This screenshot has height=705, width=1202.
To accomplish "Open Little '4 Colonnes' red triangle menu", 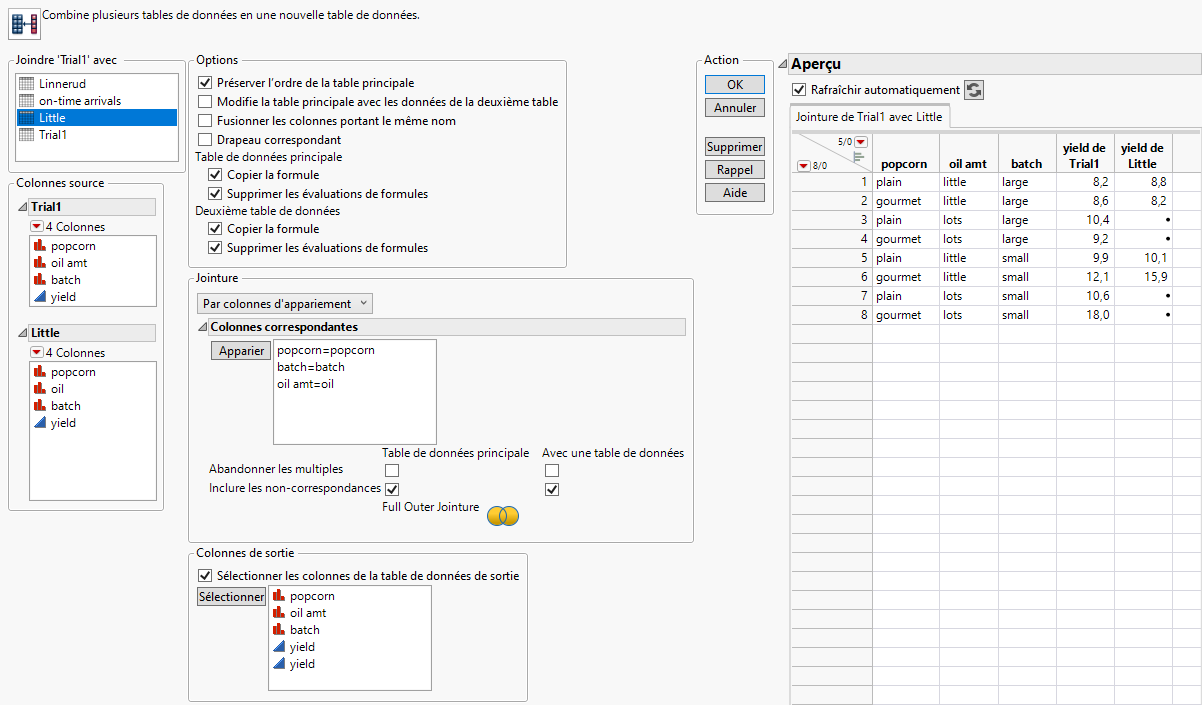I will click(x=37, y=352).
